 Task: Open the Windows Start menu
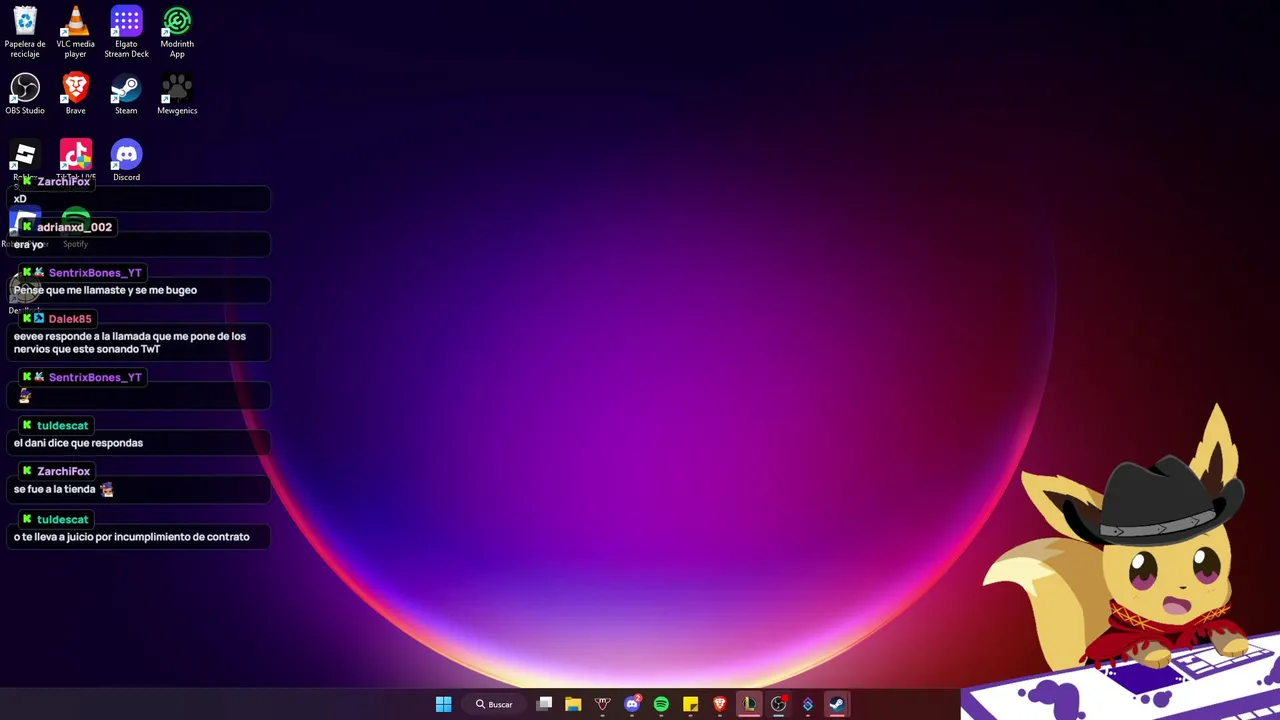(443, 704)
